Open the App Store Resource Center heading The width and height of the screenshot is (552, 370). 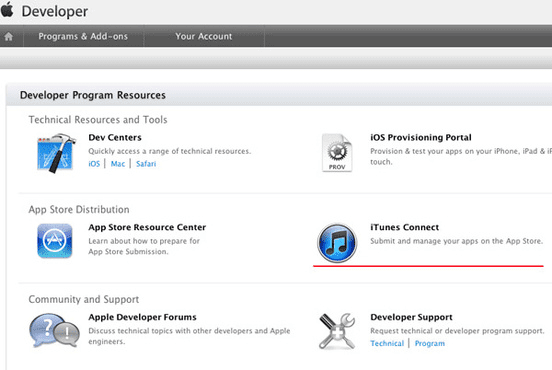point(147,227)
